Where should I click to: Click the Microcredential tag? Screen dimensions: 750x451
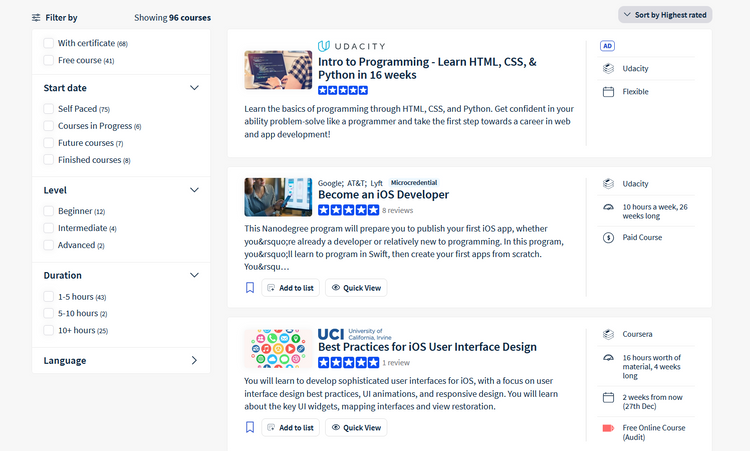[414, 183]
